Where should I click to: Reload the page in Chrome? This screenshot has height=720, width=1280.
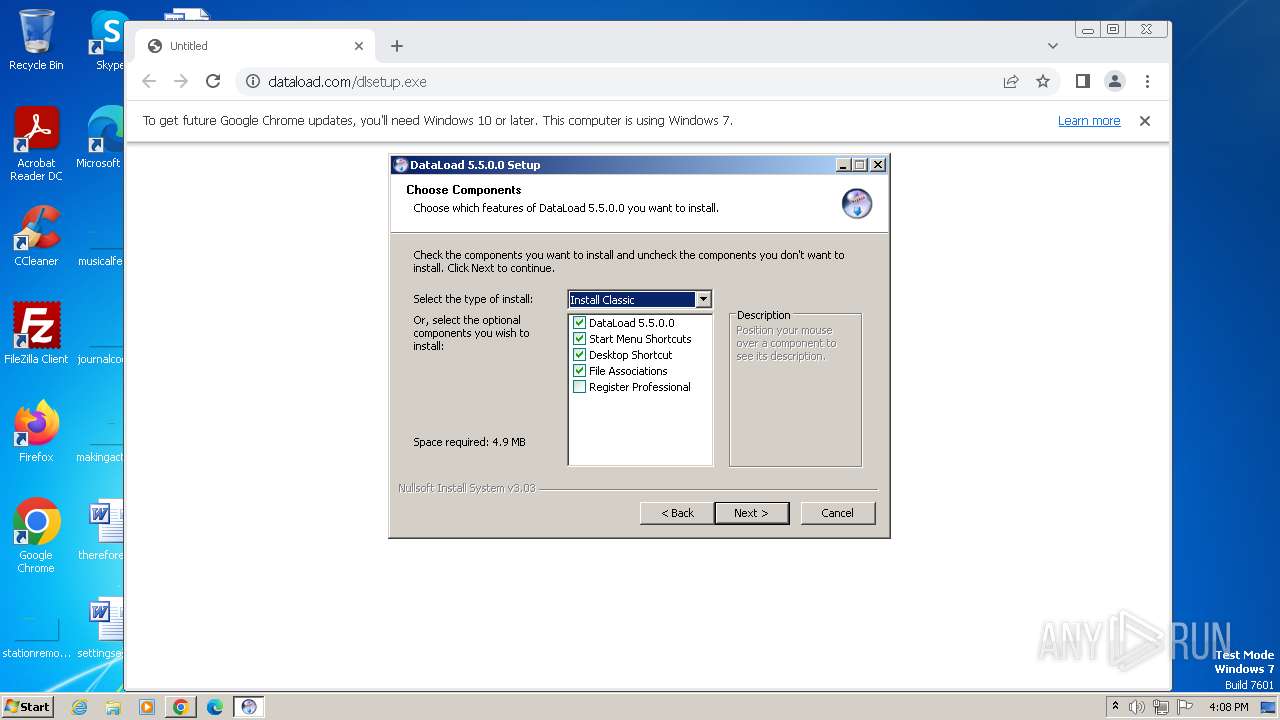pos(213,81)
